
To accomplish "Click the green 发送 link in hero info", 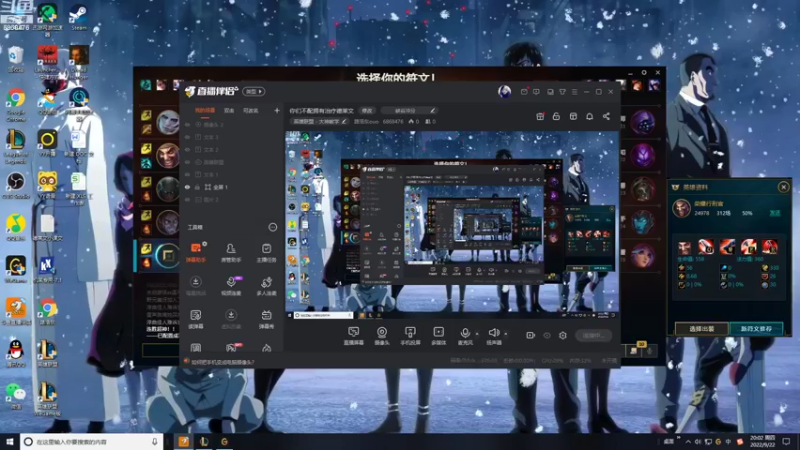I will (x=775, y=213).
